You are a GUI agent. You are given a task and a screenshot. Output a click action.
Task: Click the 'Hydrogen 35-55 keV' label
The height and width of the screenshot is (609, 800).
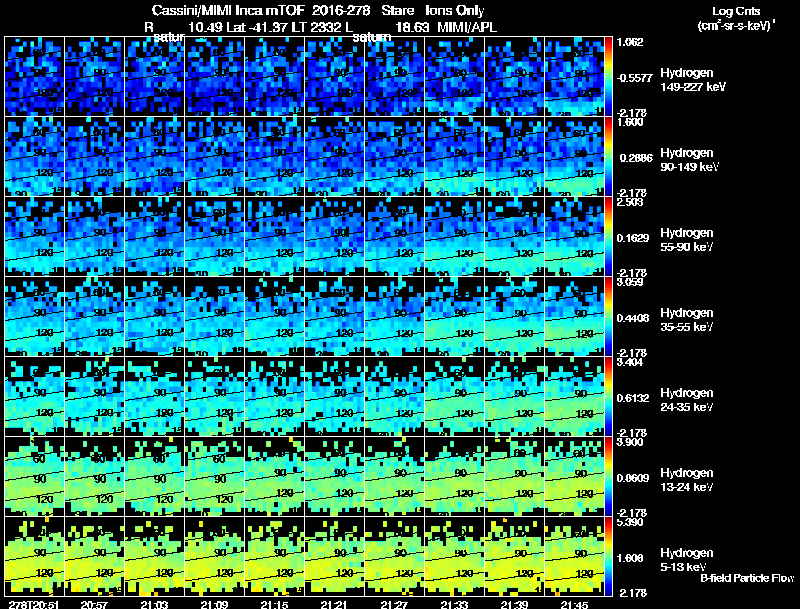click(687, 320)
